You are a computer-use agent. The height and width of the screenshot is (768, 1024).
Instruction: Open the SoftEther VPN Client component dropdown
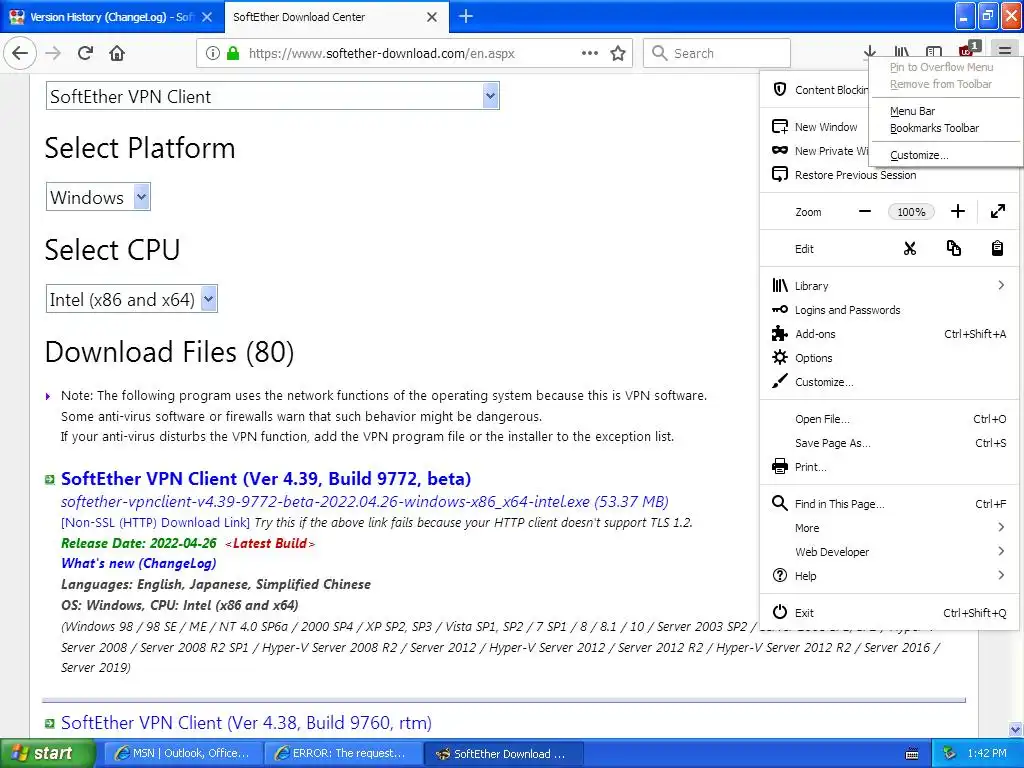click(273, 96)
